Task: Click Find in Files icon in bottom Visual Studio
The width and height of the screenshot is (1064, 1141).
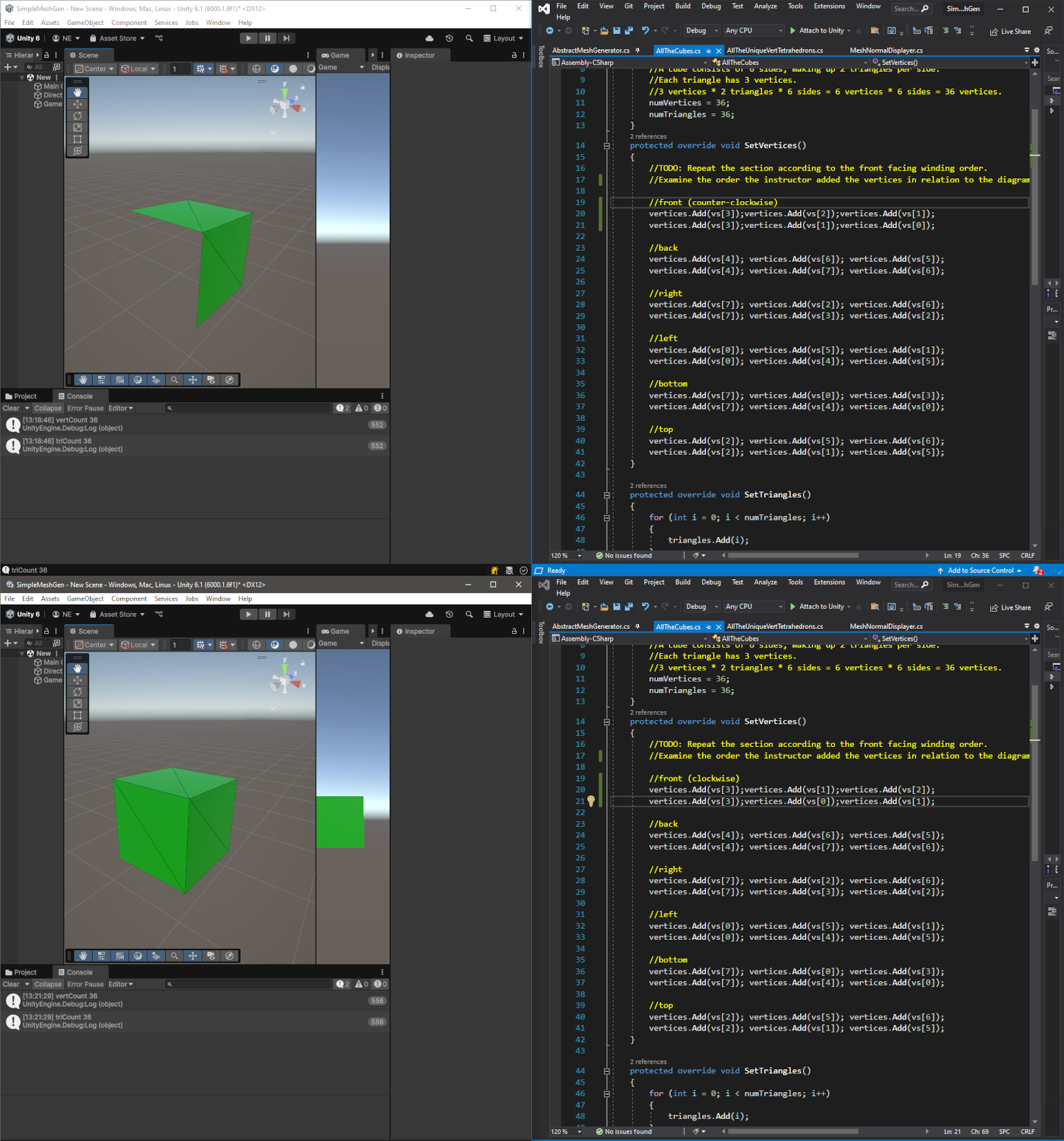Action: coord(874,607)
